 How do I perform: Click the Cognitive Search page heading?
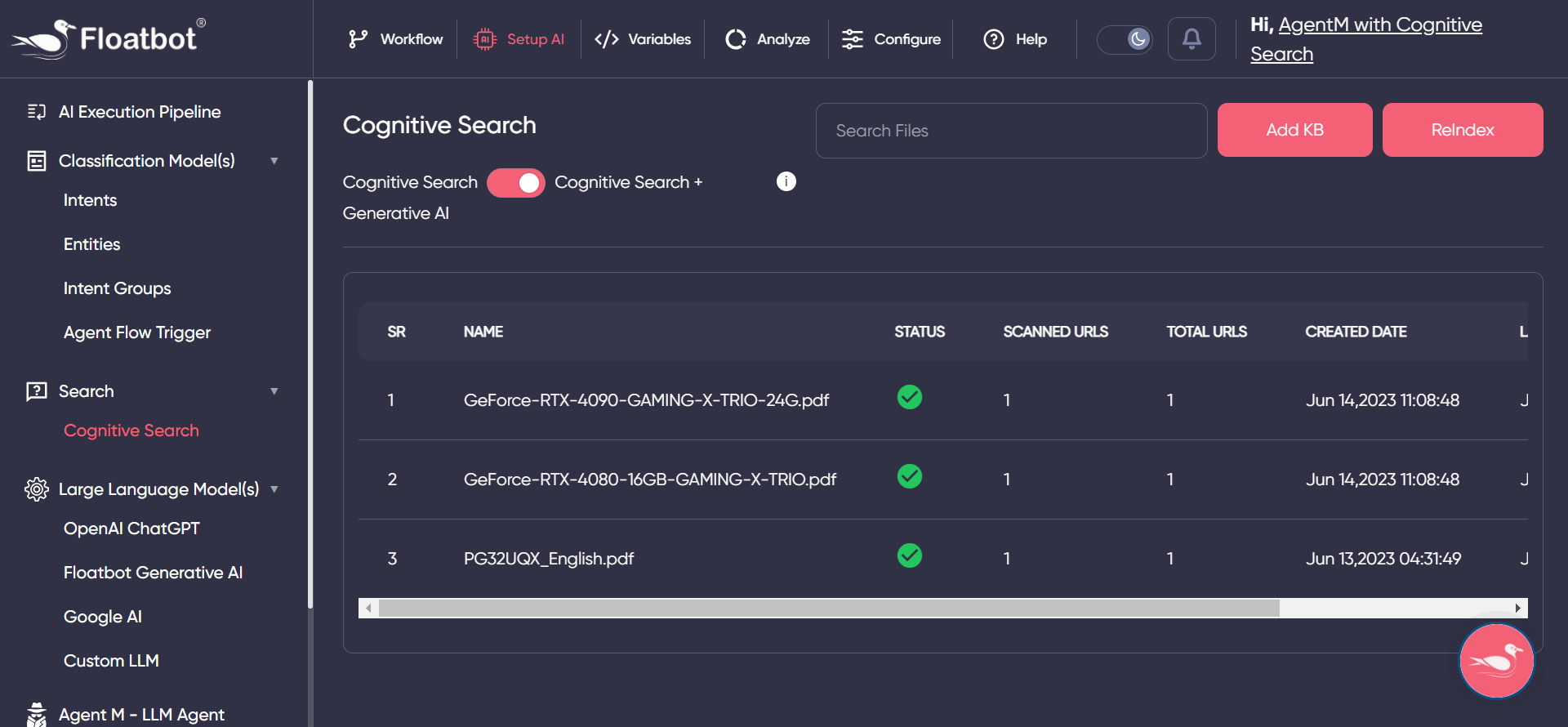[x=439, y=125]
